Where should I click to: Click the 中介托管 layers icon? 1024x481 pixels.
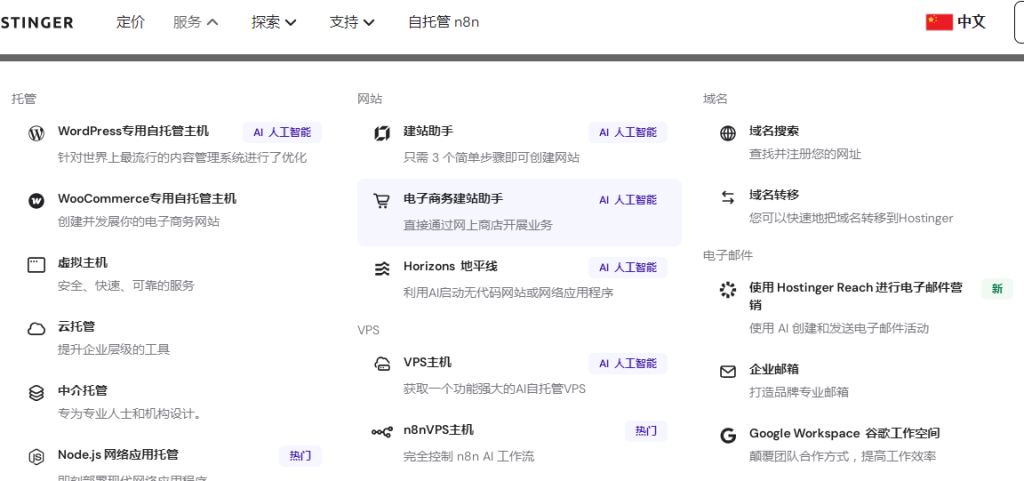click(x=36, y=392)
